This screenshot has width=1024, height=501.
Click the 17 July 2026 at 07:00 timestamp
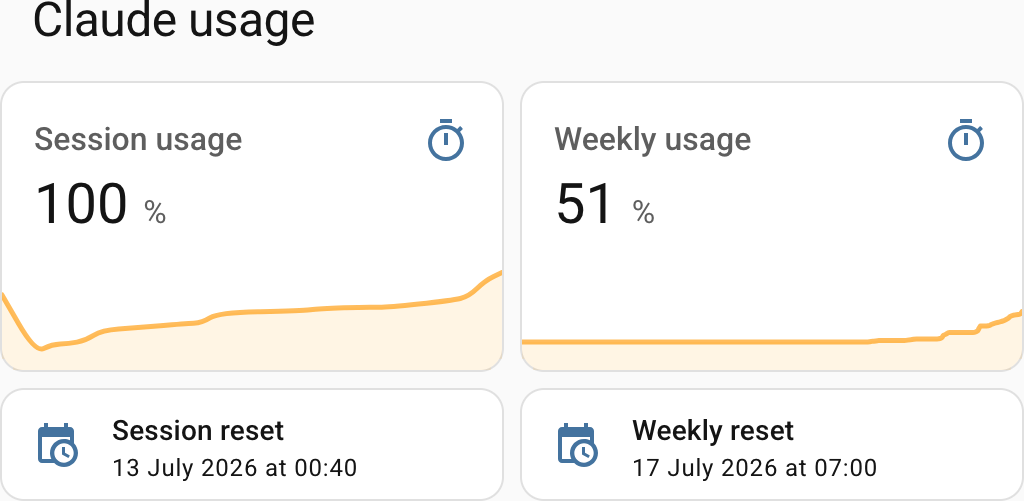coord(754,468)
